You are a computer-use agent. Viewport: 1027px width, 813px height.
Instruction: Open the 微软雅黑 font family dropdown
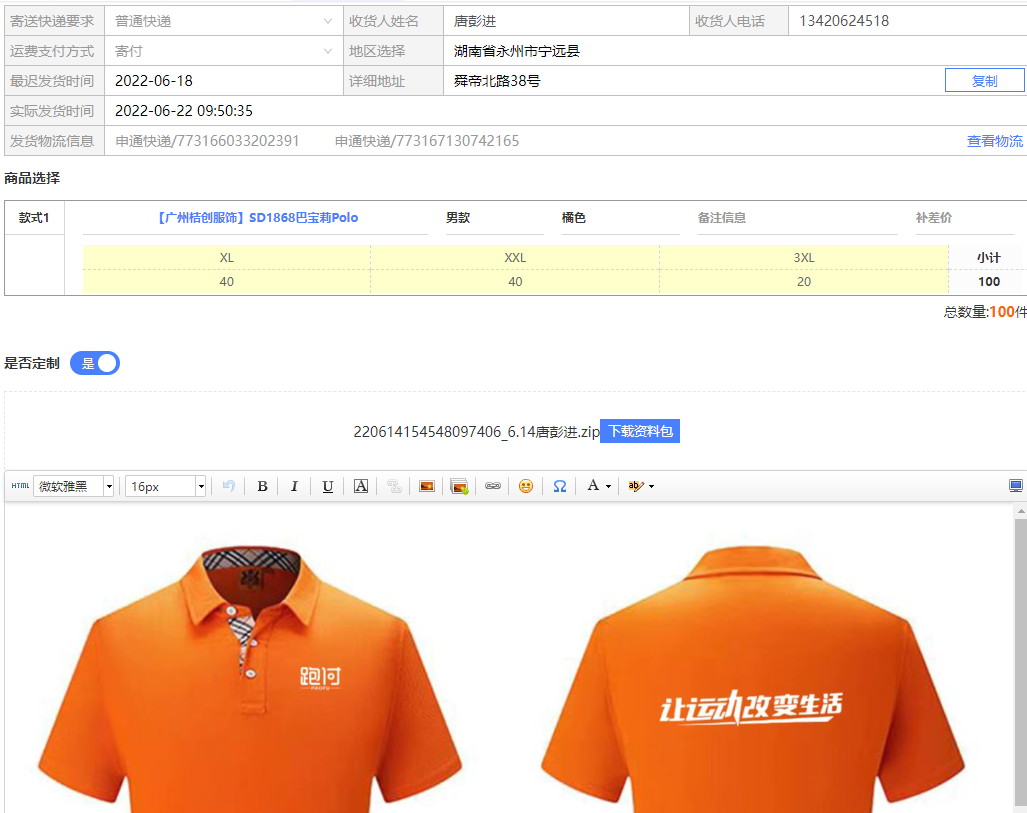coord(73,486)
